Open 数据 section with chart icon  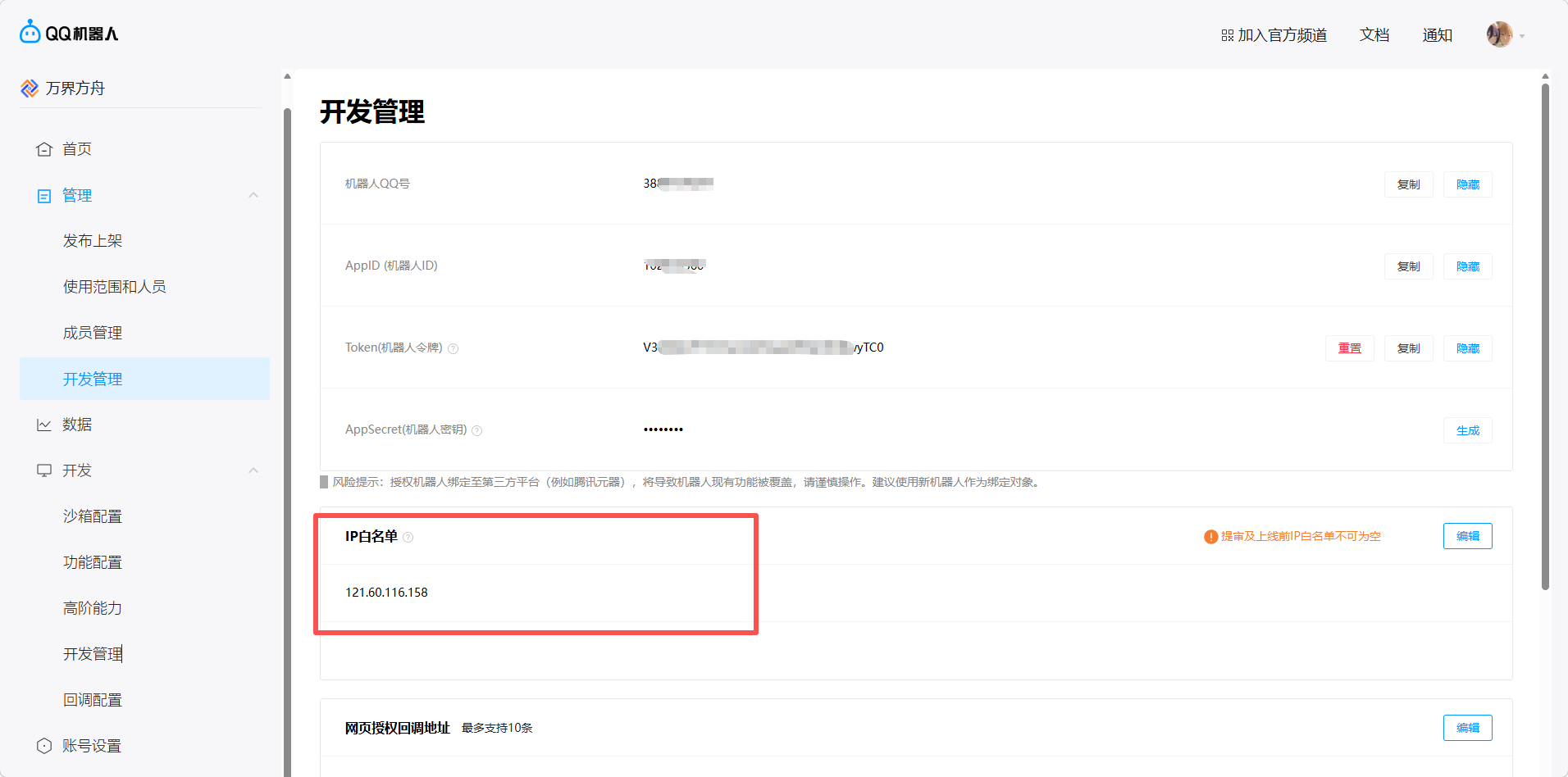tap(44, 425)
